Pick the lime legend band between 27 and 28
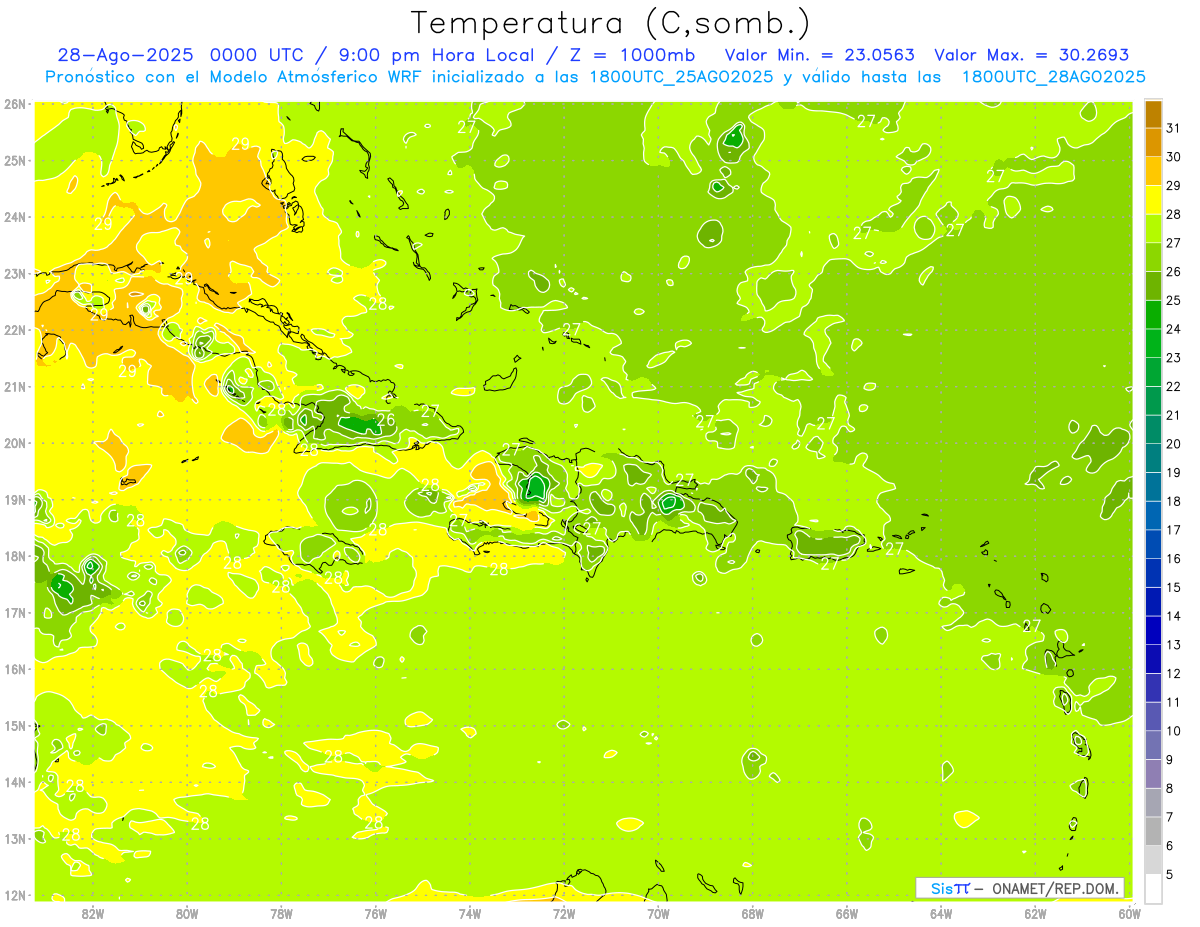1200x927 pixels. [1153, 229]
